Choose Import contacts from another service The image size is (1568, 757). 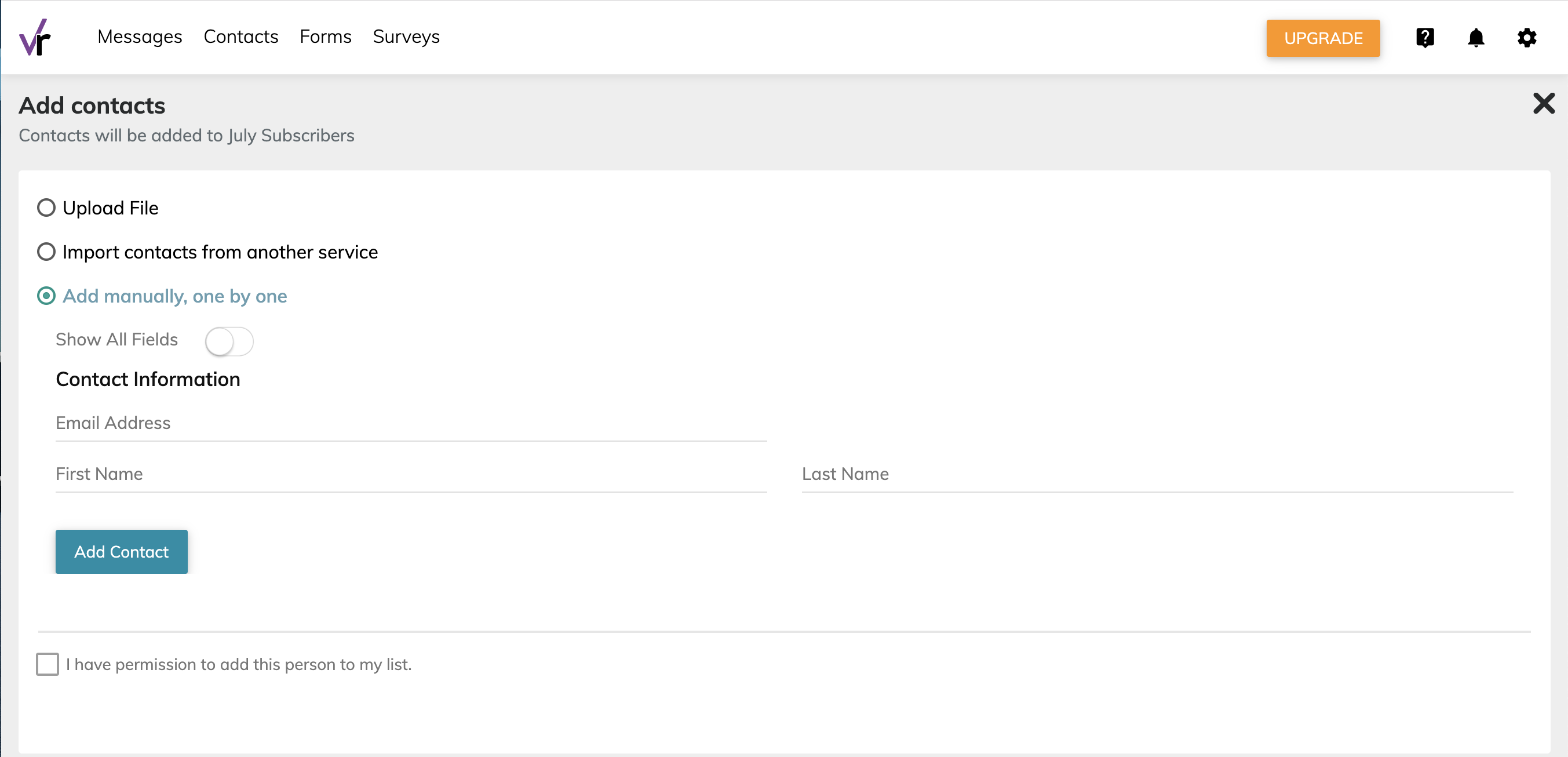click(x=46, y=252)
